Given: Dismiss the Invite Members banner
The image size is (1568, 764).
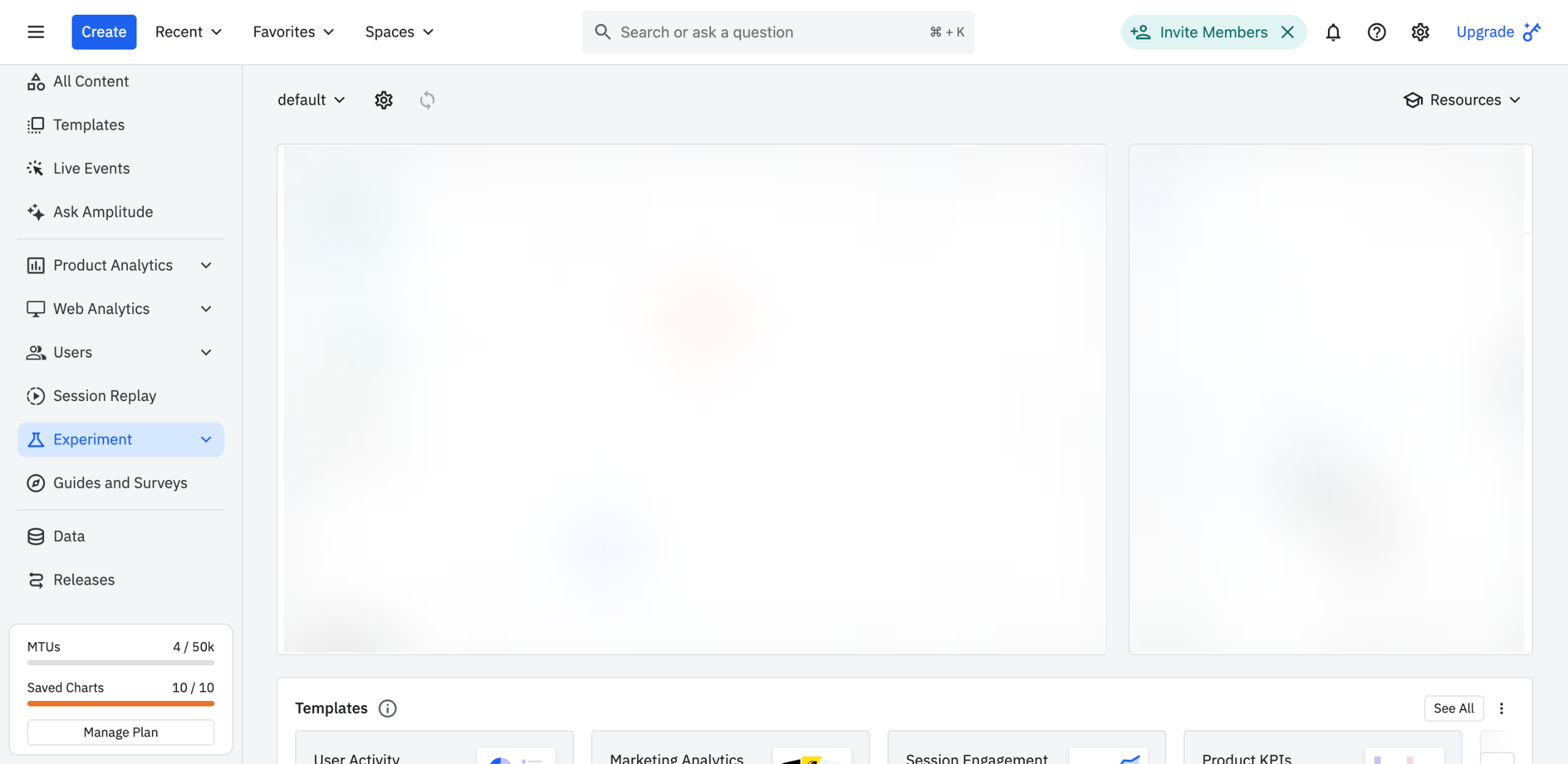Looking at the screenshot, I should [x=1287, y=32].
